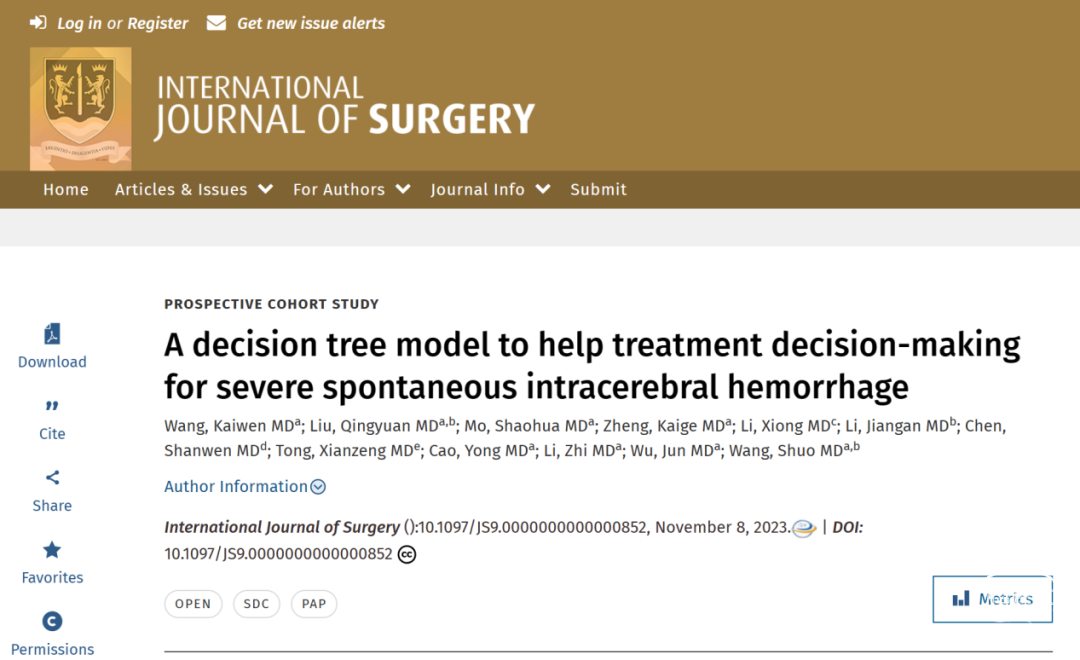Click the SDC tag pill
Image resolution: width=1080 pixels, height=660 pixels.
pyautogui.click(x=256, y=604)
